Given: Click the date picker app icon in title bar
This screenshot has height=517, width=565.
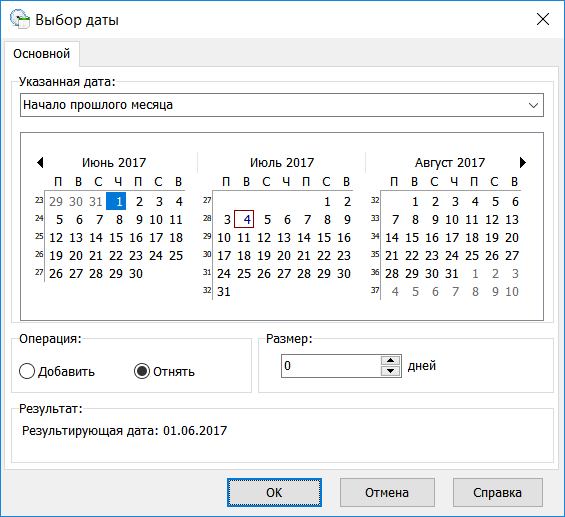Looking at the screenshot, I should pyautogui.click(x=20, y=19).
